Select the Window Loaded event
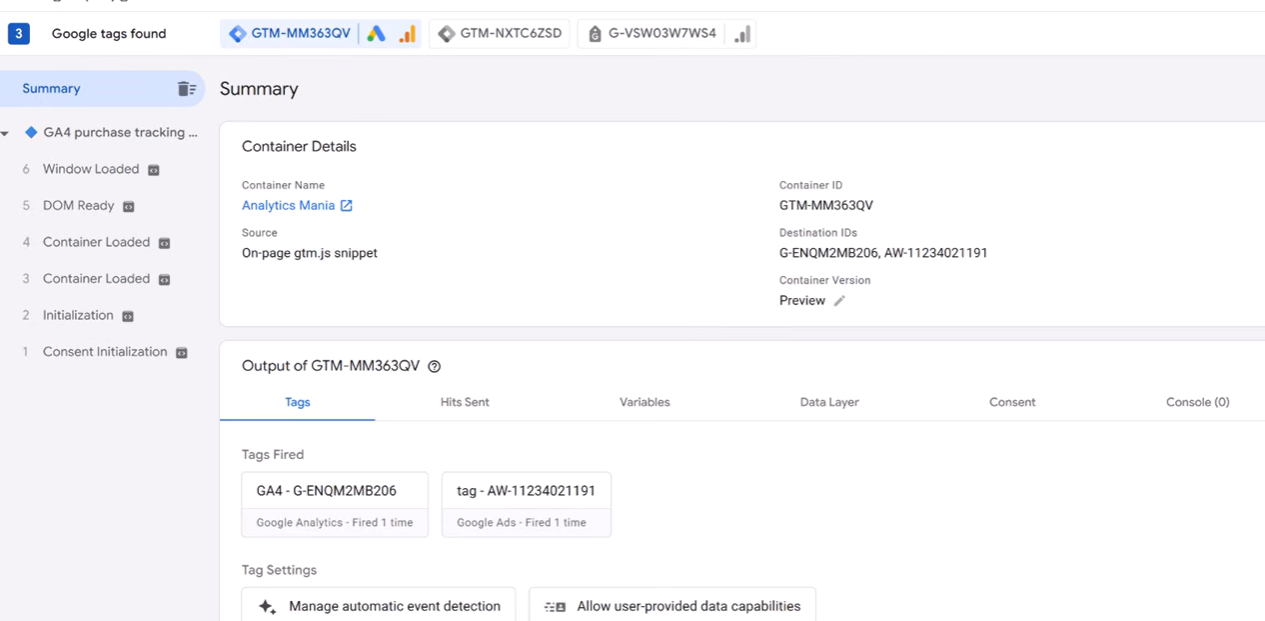Image resolution: width=1265 pixels, height=621 pixels. (x=91, y=169)
